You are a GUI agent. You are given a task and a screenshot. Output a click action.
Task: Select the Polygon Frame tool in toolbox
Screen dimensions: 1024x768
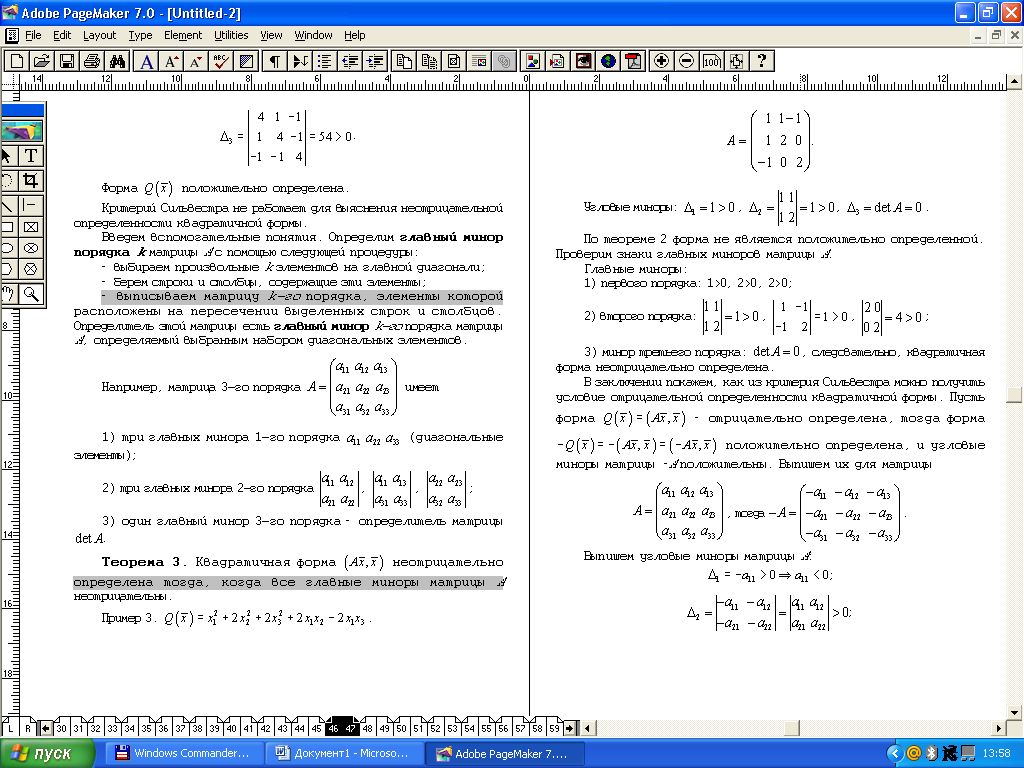[30, 269]
